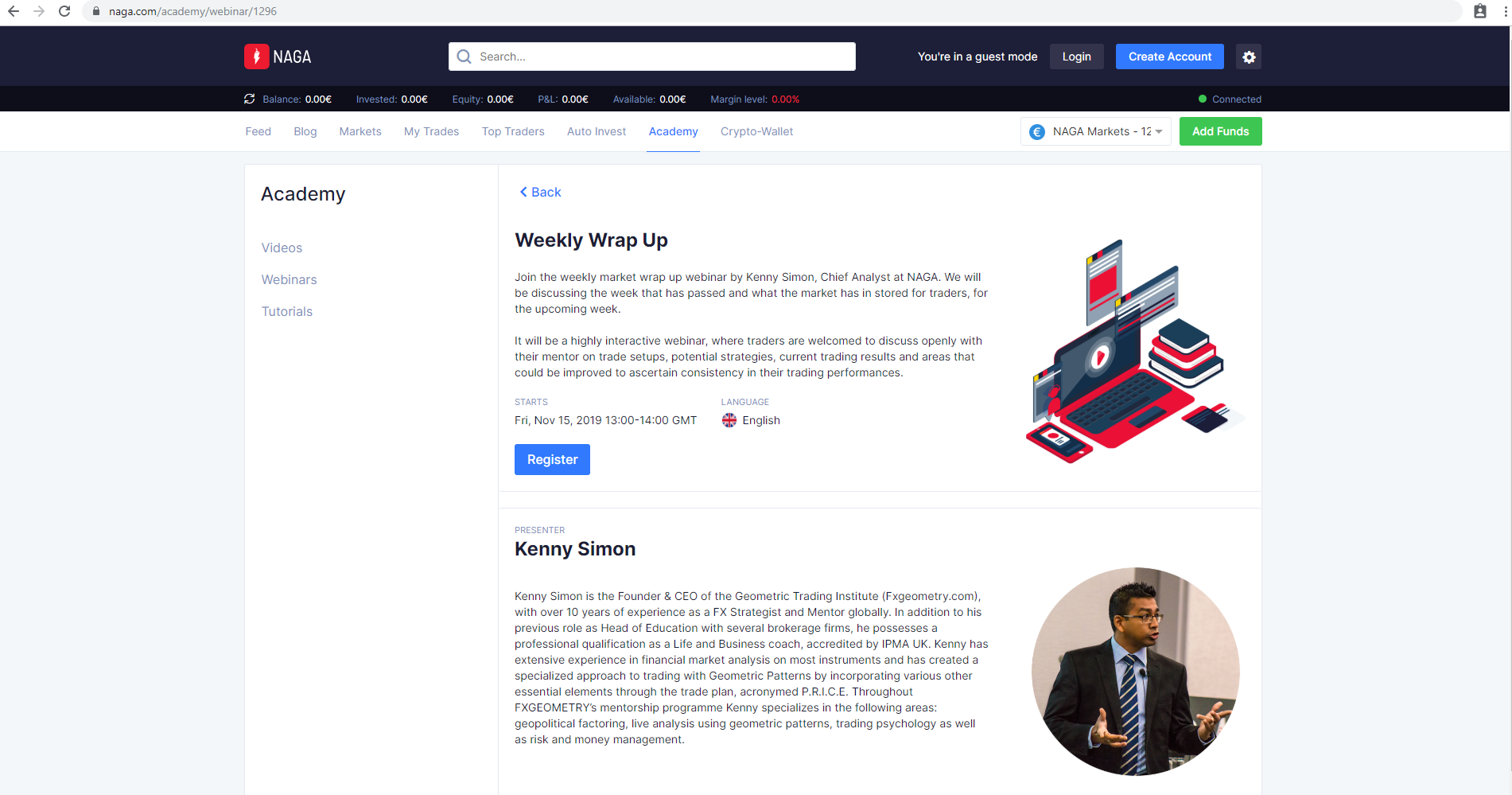
Task: Open the My Trades tab
Action: pyautogui.click(x=431, y=131)
